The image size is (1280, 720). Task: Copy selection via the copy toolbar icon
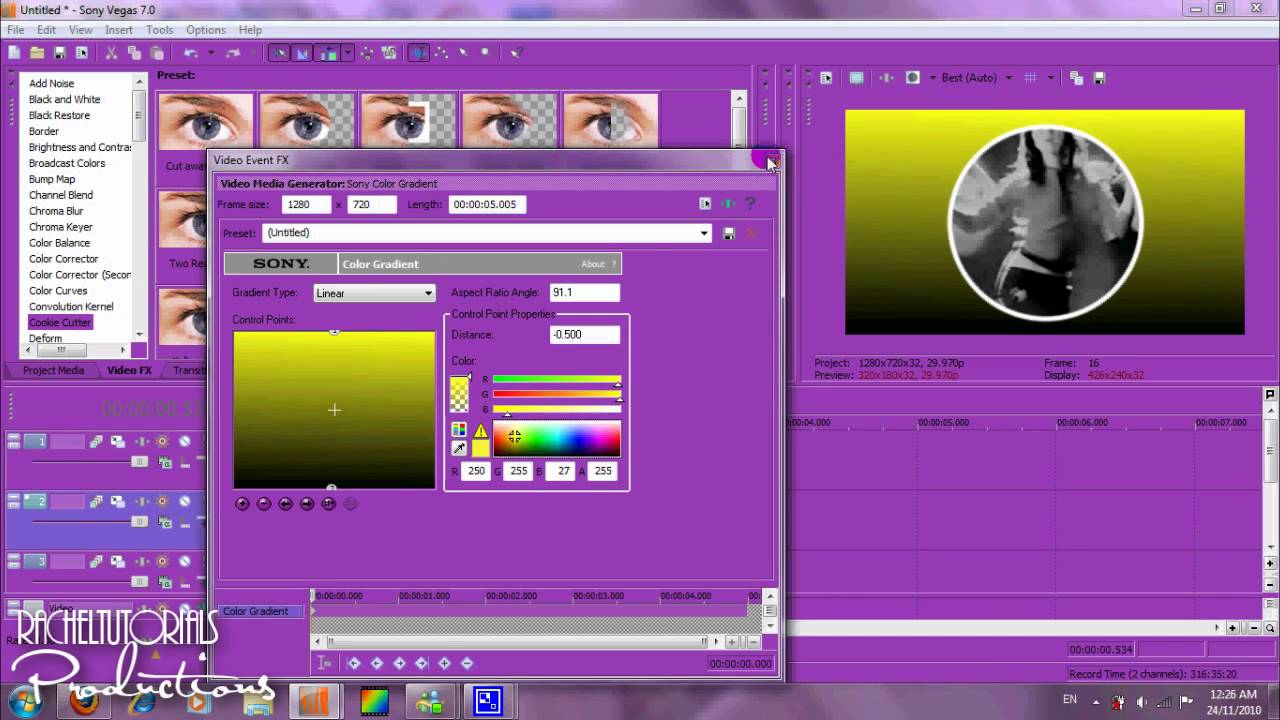tap(134, 53)
